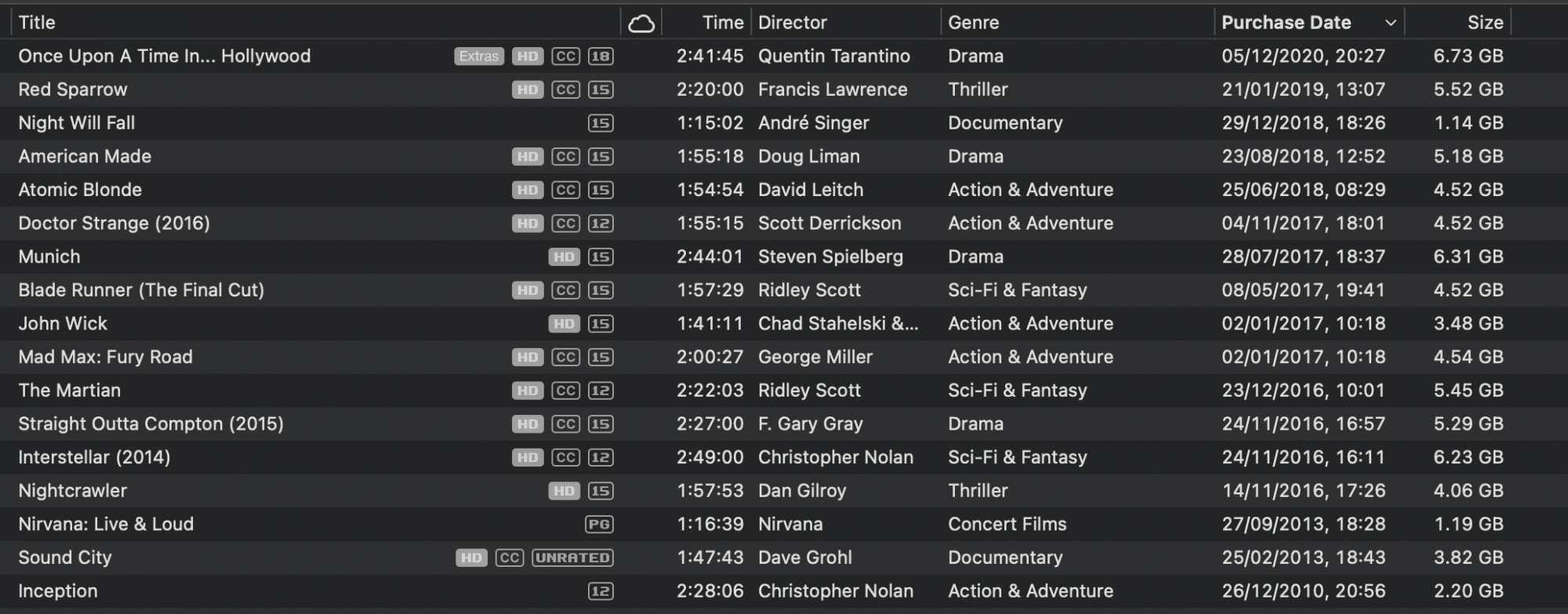Select the Blade Runner (The Final Cut) row
The height and width of the screenshot is (614, 1568).
(141, 290)
